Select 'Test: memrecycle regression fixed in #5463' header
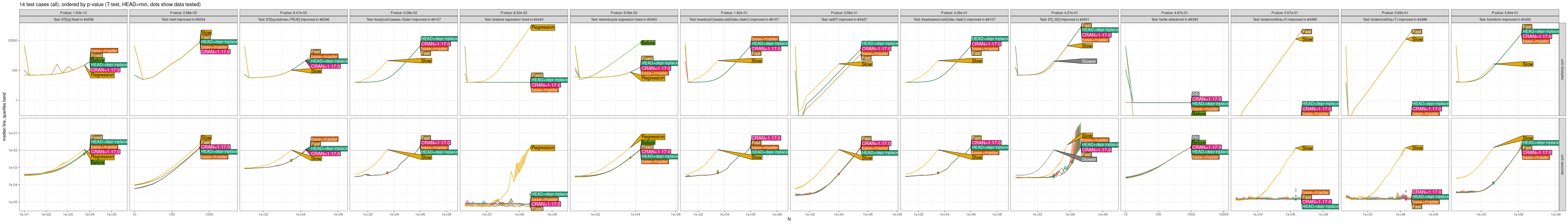This screenshot has width=1568, height=224. (x=624, y=20)
